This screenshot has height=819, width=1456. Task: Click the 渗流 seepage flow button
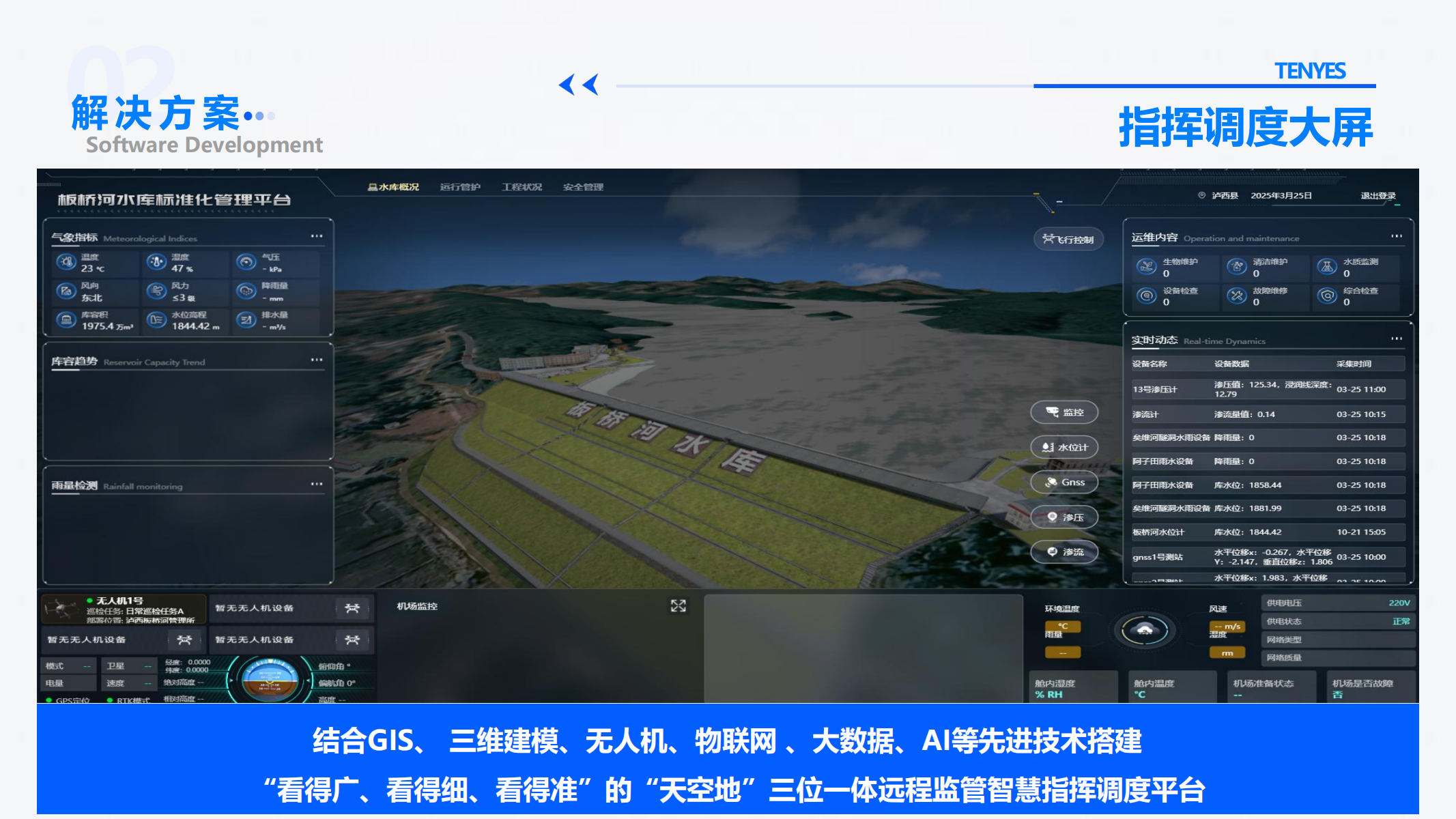click(1064, 551)
